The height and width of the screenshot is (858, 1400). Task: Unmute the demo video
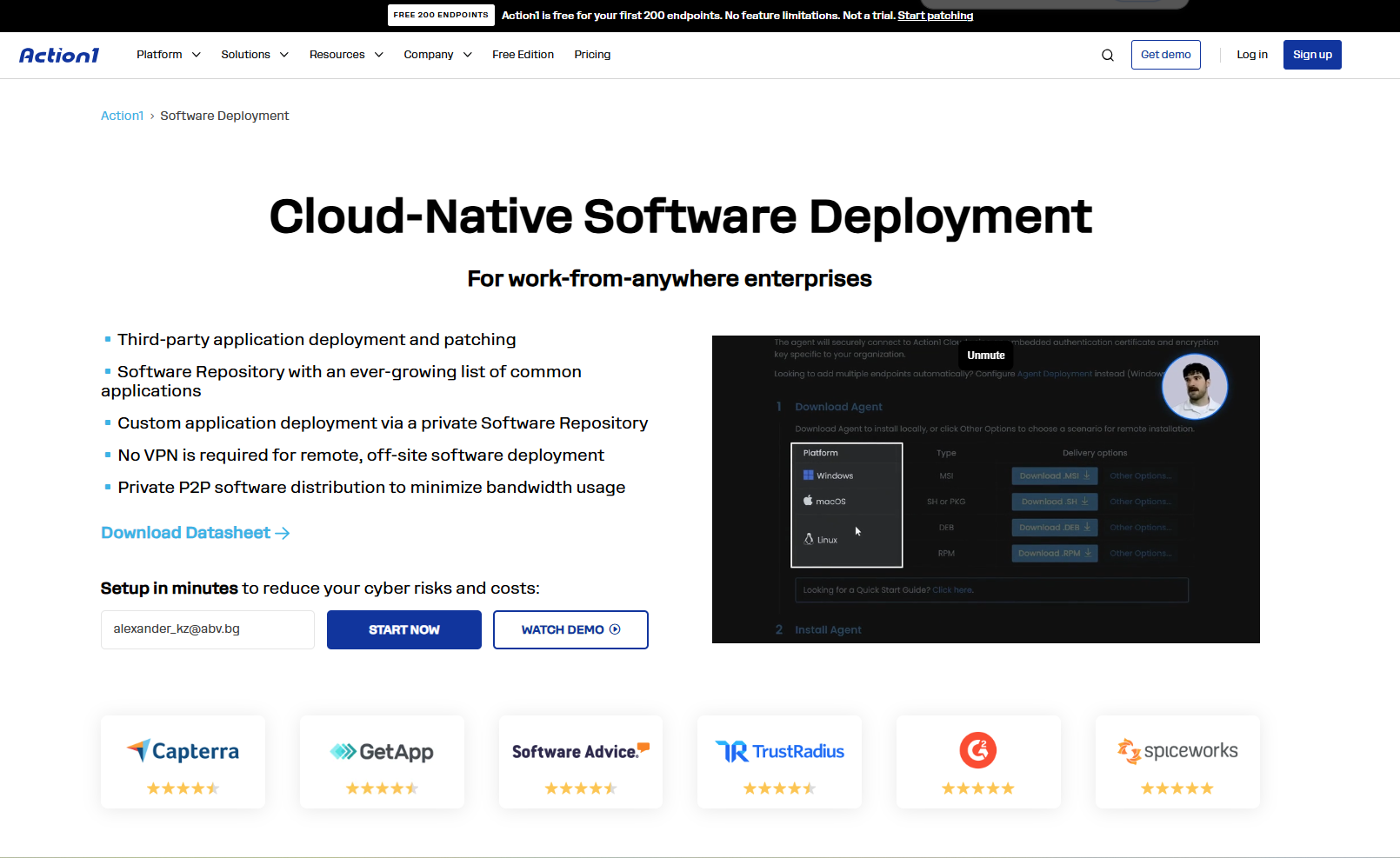[986, 356]
